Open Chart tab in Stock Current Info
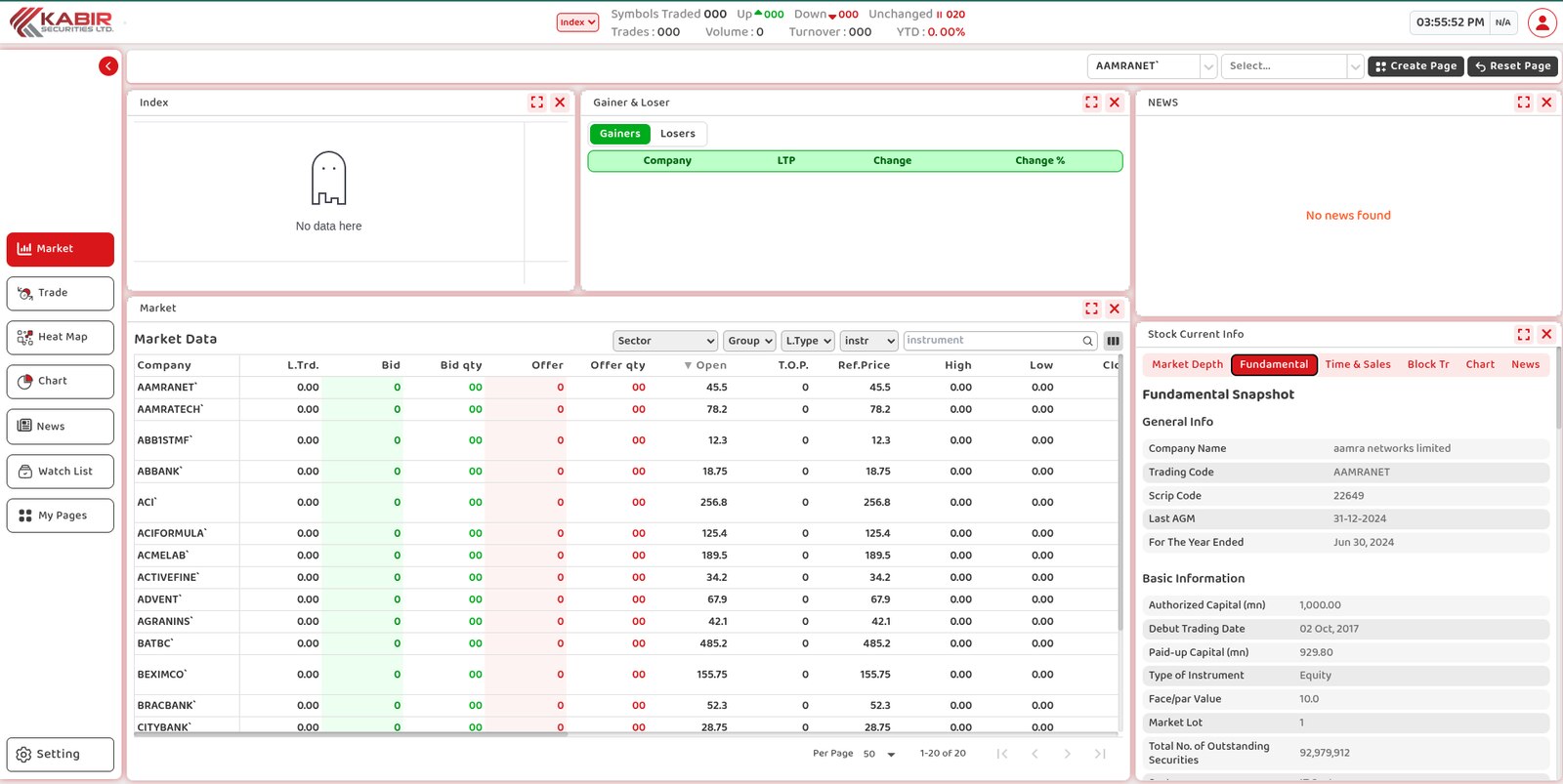1563x784 pixels. 1480,365
